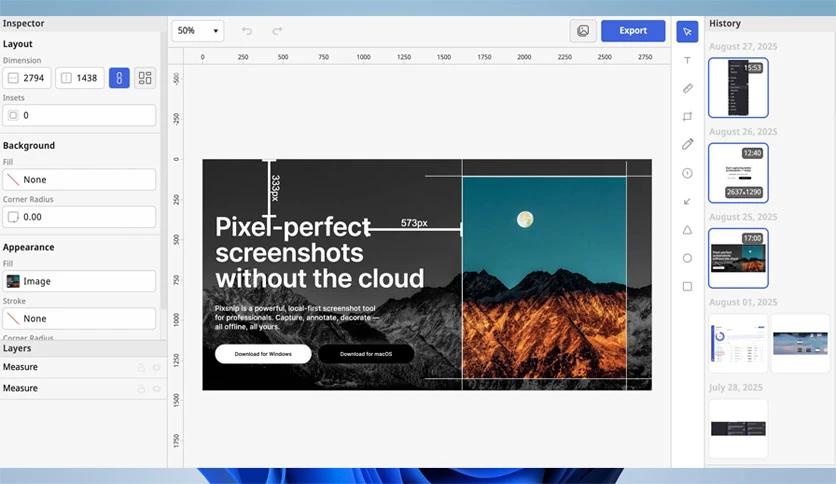Click the Layers panel header
The width and height of the screenshot is (836, 484).
click(83, 348)
